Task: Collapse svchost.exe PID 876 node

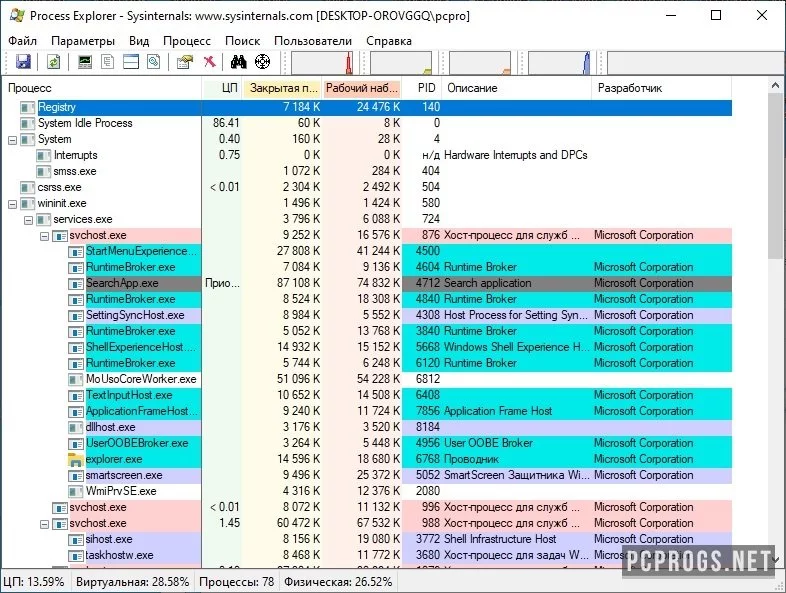Action: (x=45, y=236)
